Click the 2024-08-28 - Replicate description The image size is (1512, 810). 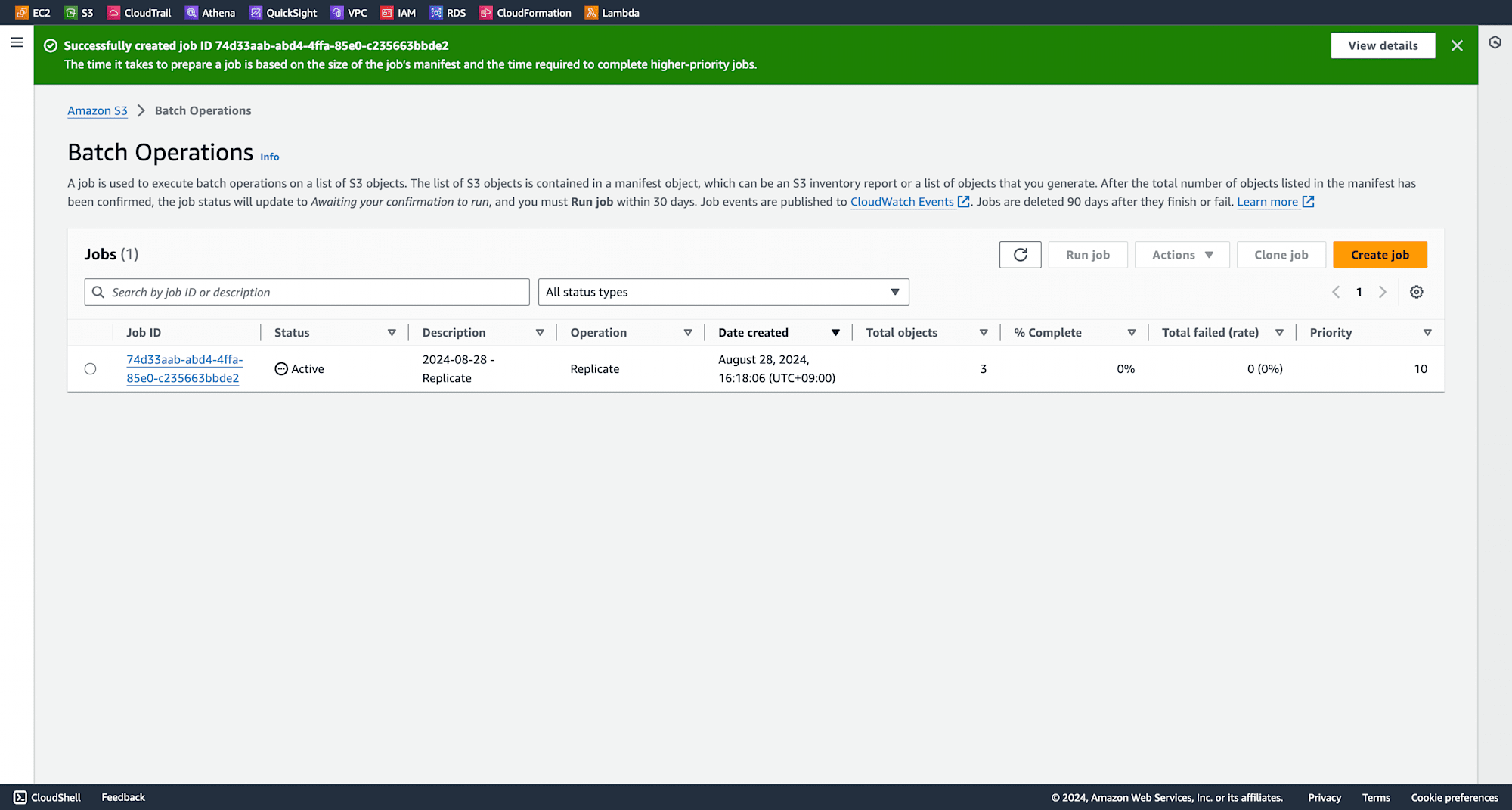click(x=458, y=369)
